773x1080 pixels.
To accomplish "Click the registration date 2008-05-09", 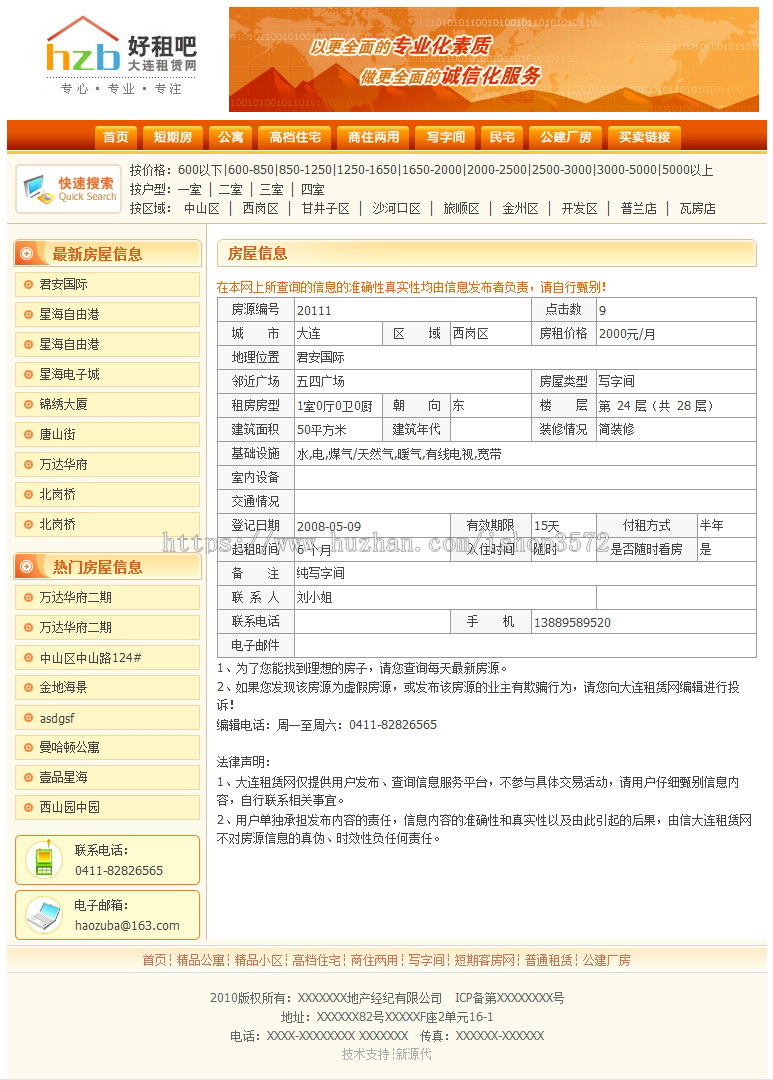I will pos(329,526).
